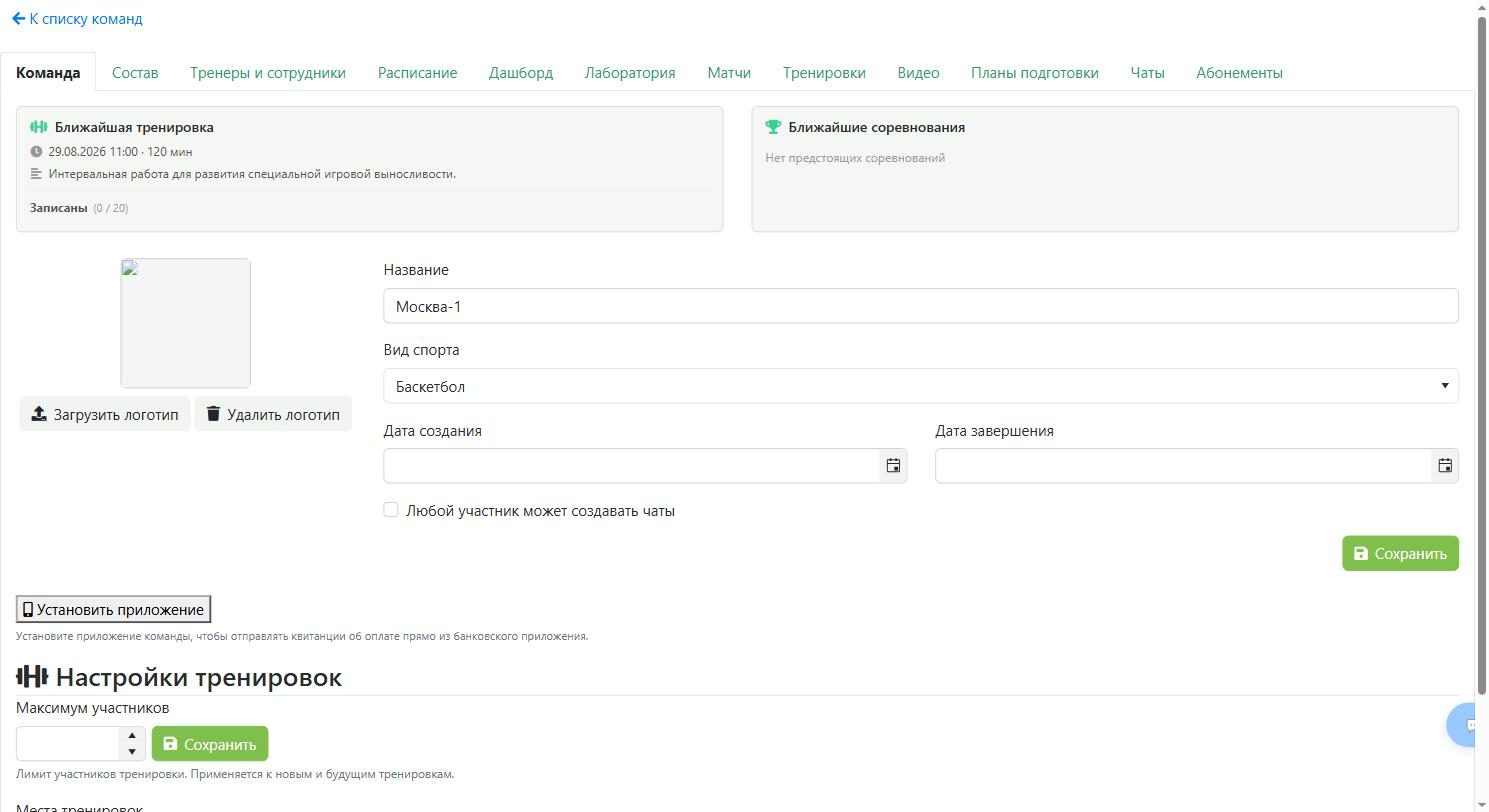Save max participants with 'Сохранить' button
Image resolution: width=1489 pixels, height=812 pixels.
coord(210,744)
